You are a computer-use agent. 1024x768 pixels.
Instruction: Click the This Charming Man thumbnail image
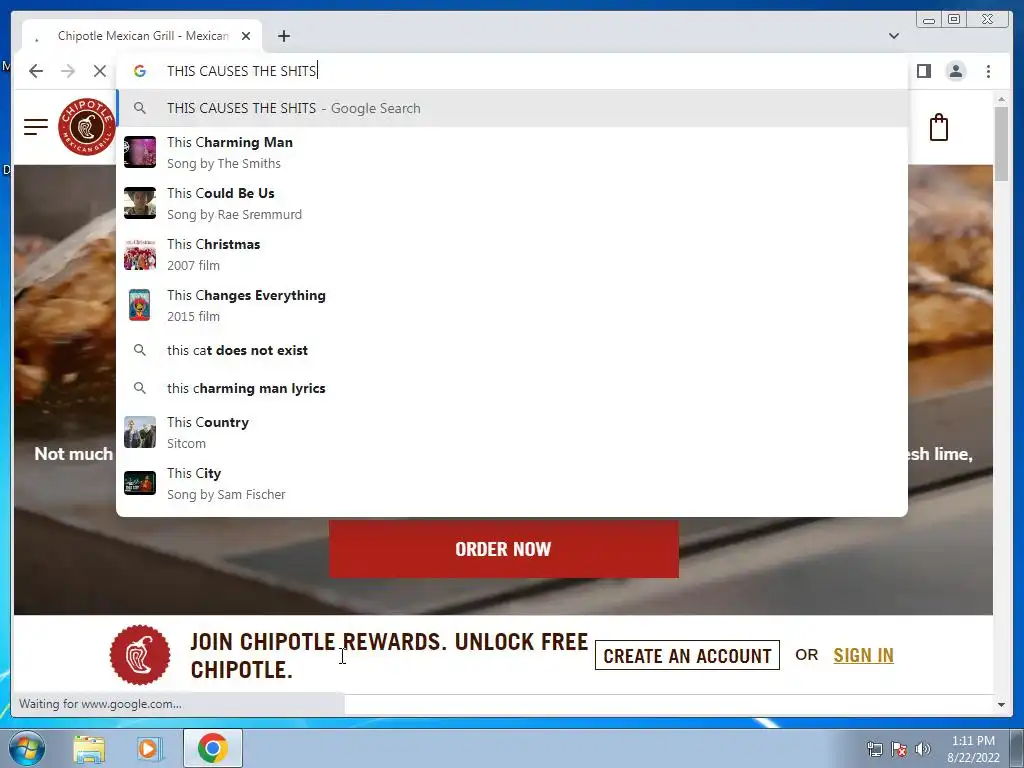(140, 152)
